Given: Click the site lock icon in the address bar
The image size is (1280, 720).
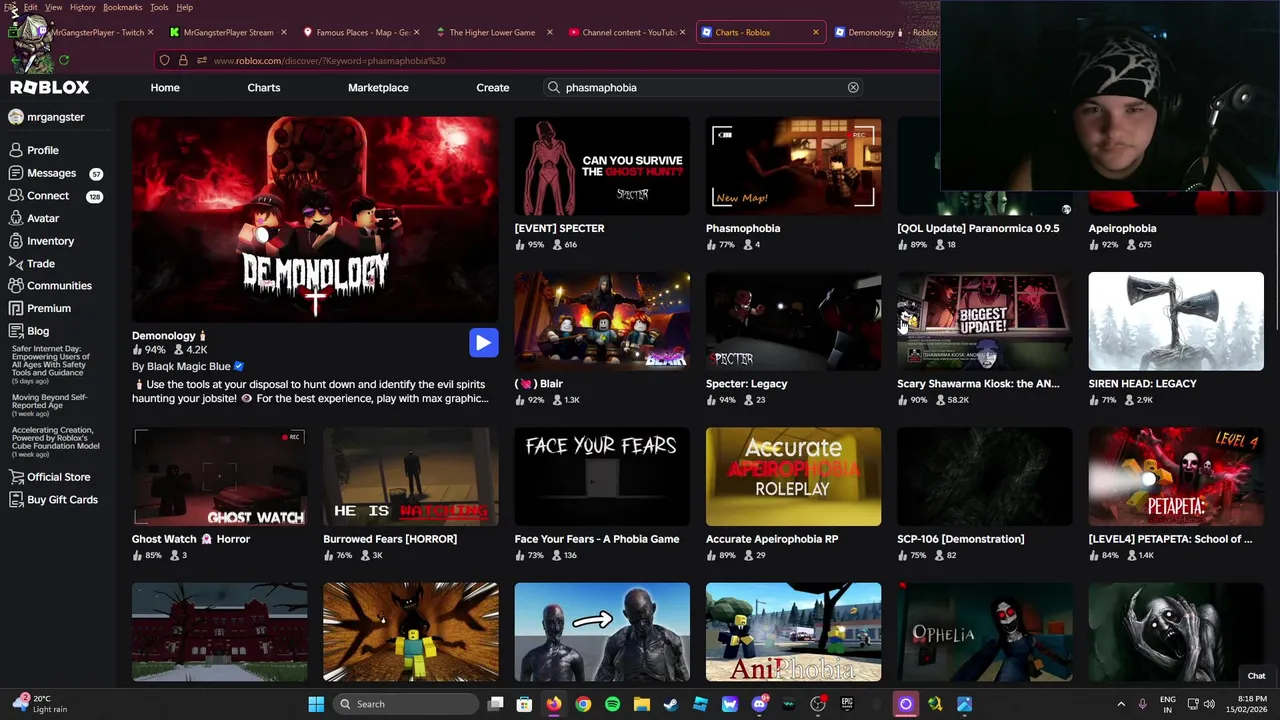Looking at the screenshot, I should point(182,60).
